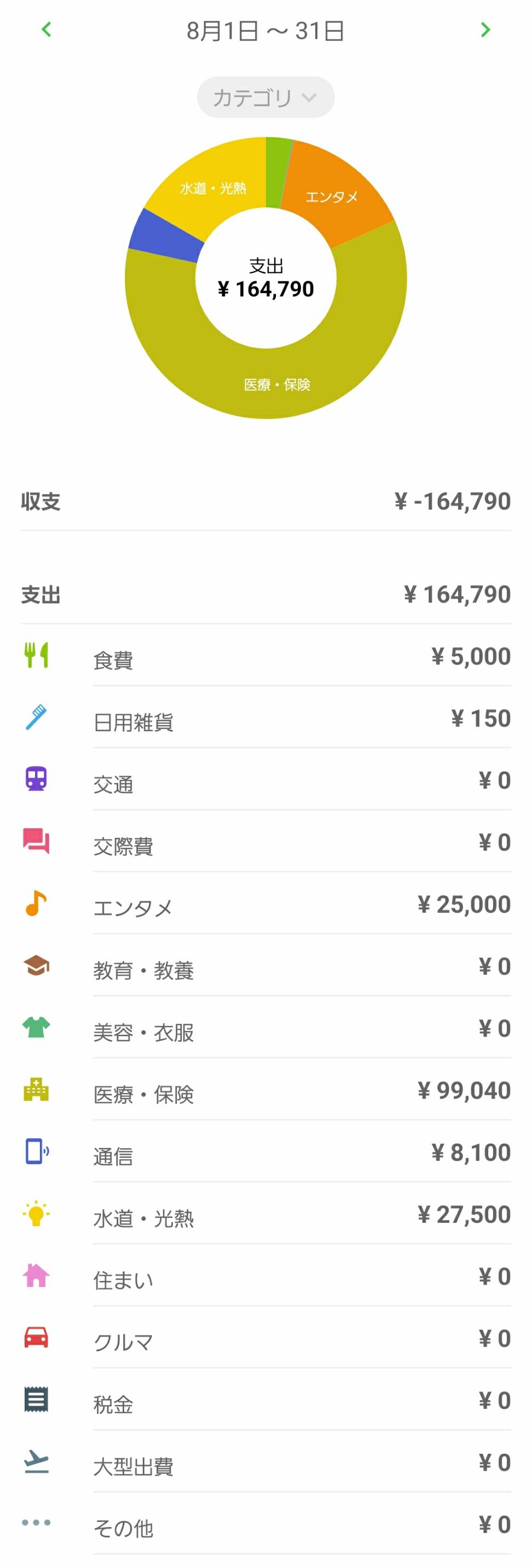Tap the toothbrush 日用雑貨 icon
The height and width of the screenshot is (1568, 532).
click(x=36, y=718)
